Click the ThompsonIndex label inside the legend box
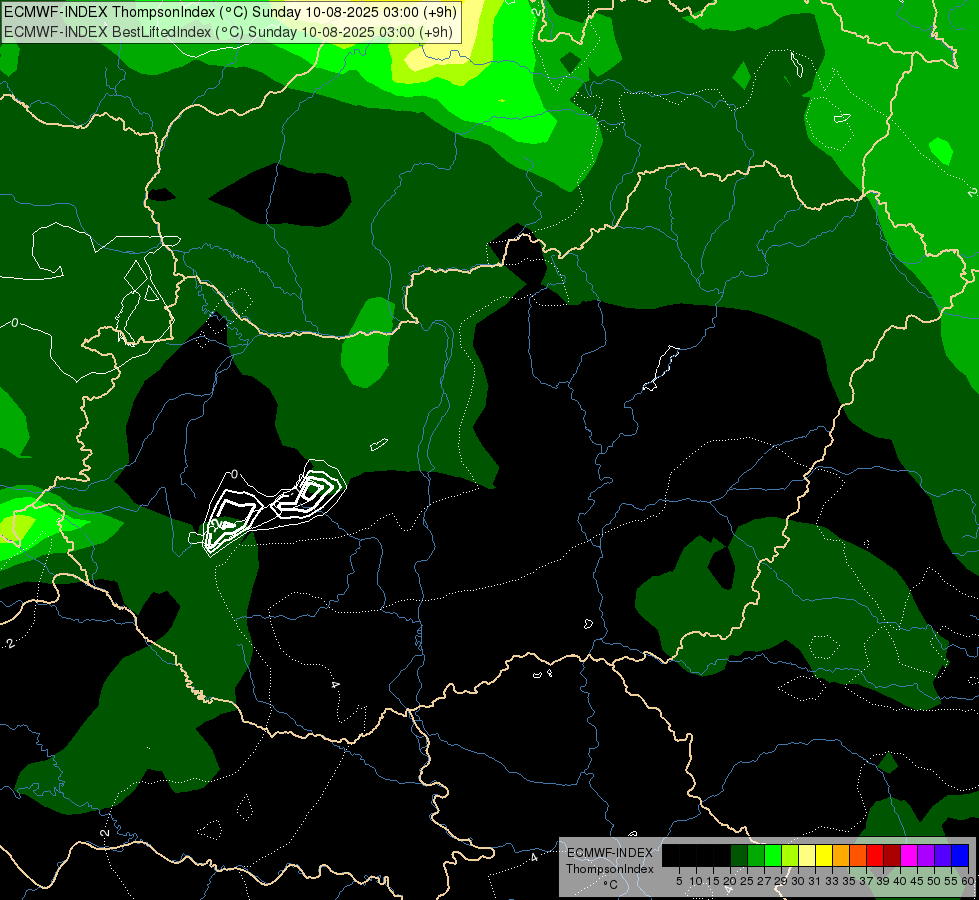 pos(610,869)
